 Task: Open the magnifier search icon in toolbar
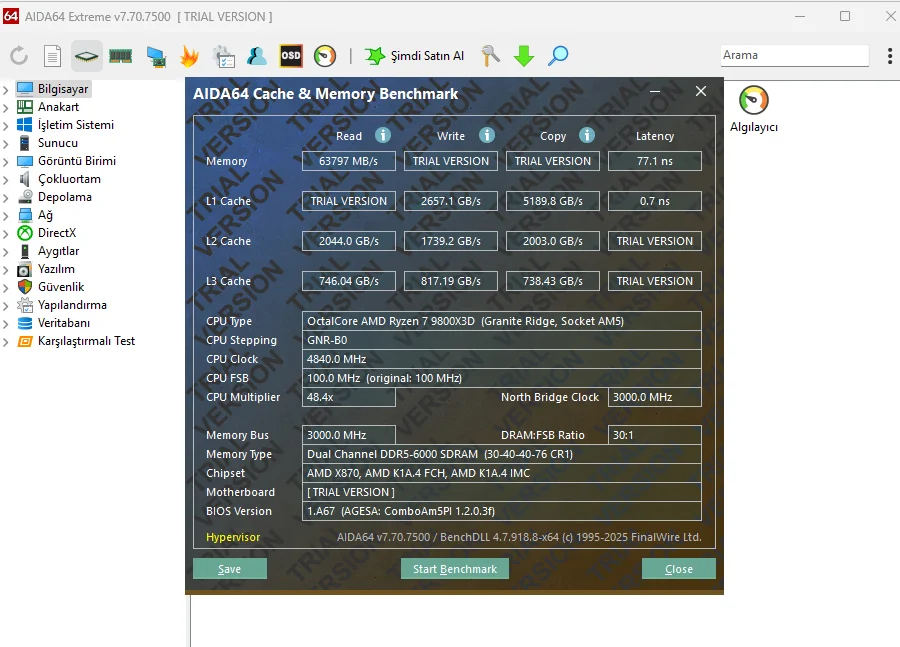pos(558,56)
